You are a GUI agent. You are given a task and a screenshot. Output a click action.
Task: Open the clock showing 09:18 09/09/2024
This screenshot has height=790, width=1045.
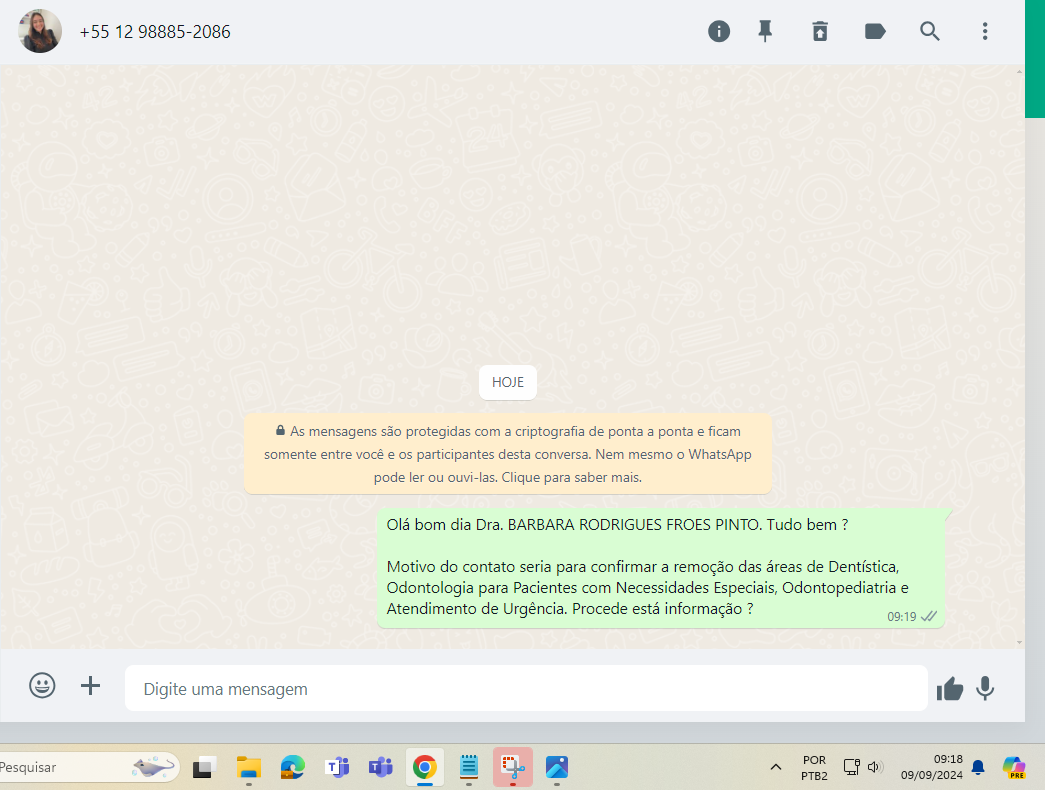[x=932, y=767]
